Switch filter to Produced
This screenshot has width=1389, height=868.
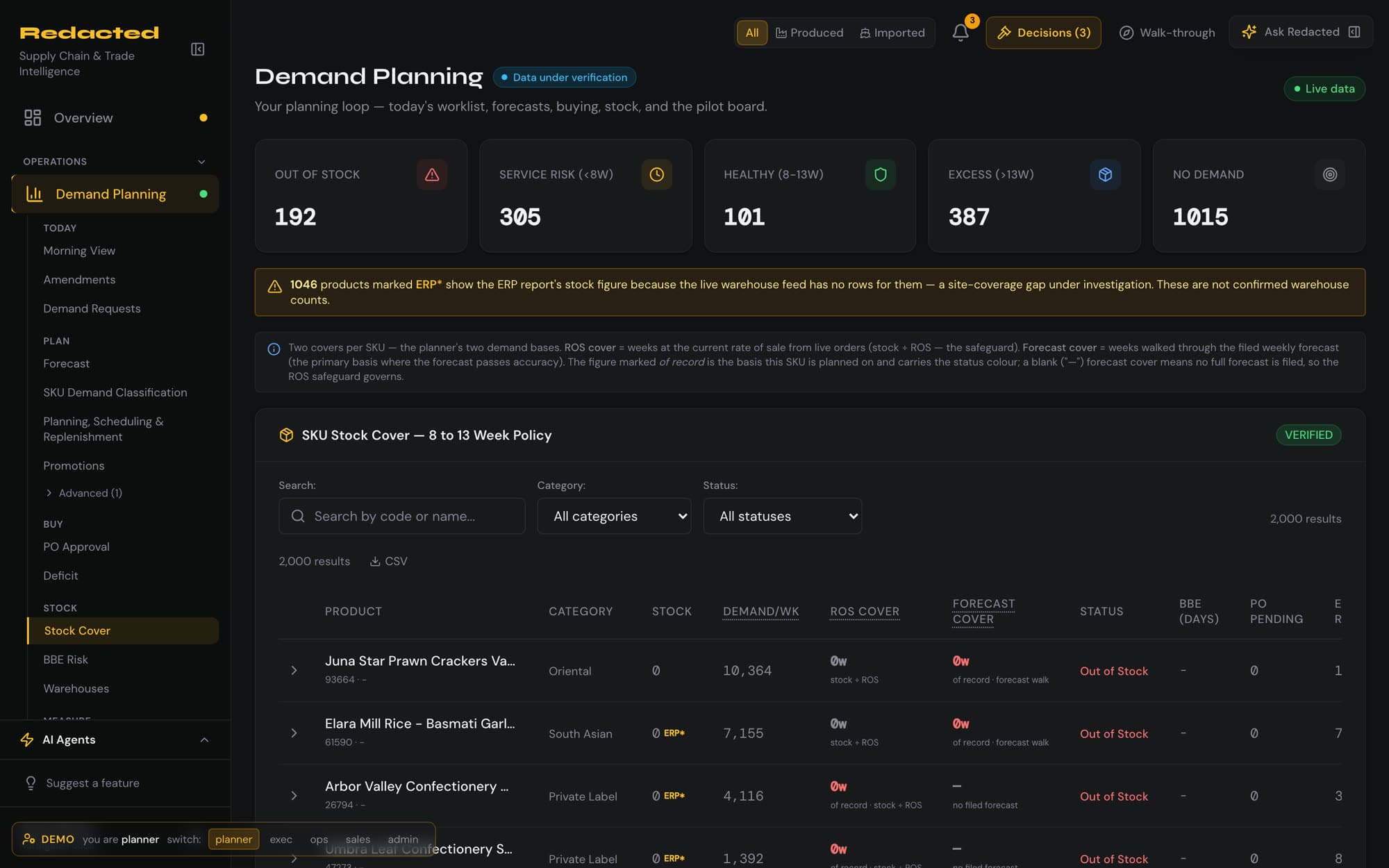click(809, 33)
